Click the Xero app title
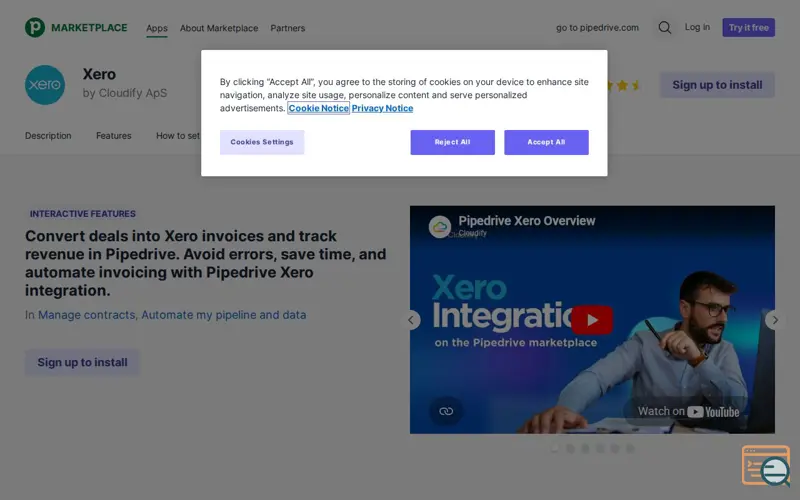The height and width of the screenshot is (500, 800). point(99,74)
